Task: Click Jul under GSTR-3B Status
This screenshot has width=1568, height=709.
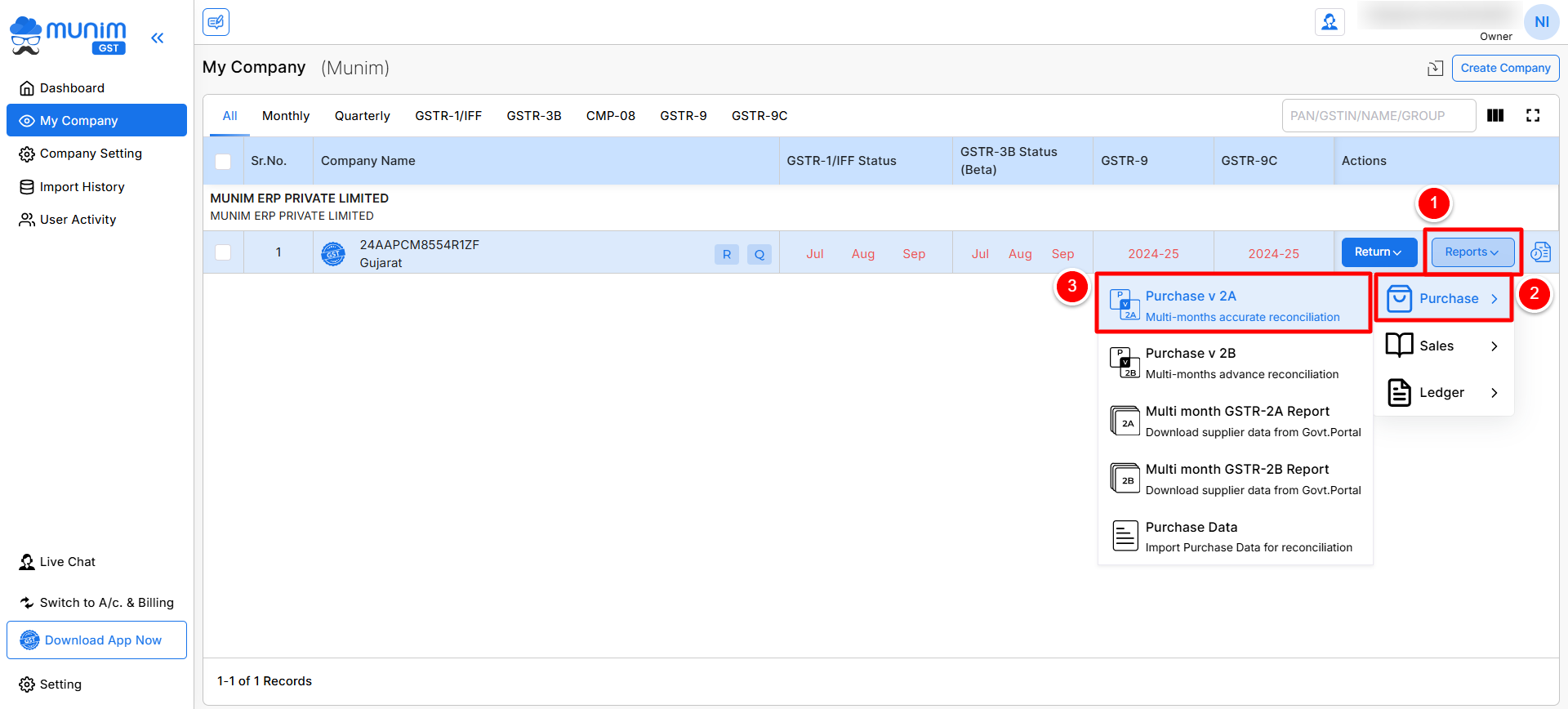Action: pos(980,254)
